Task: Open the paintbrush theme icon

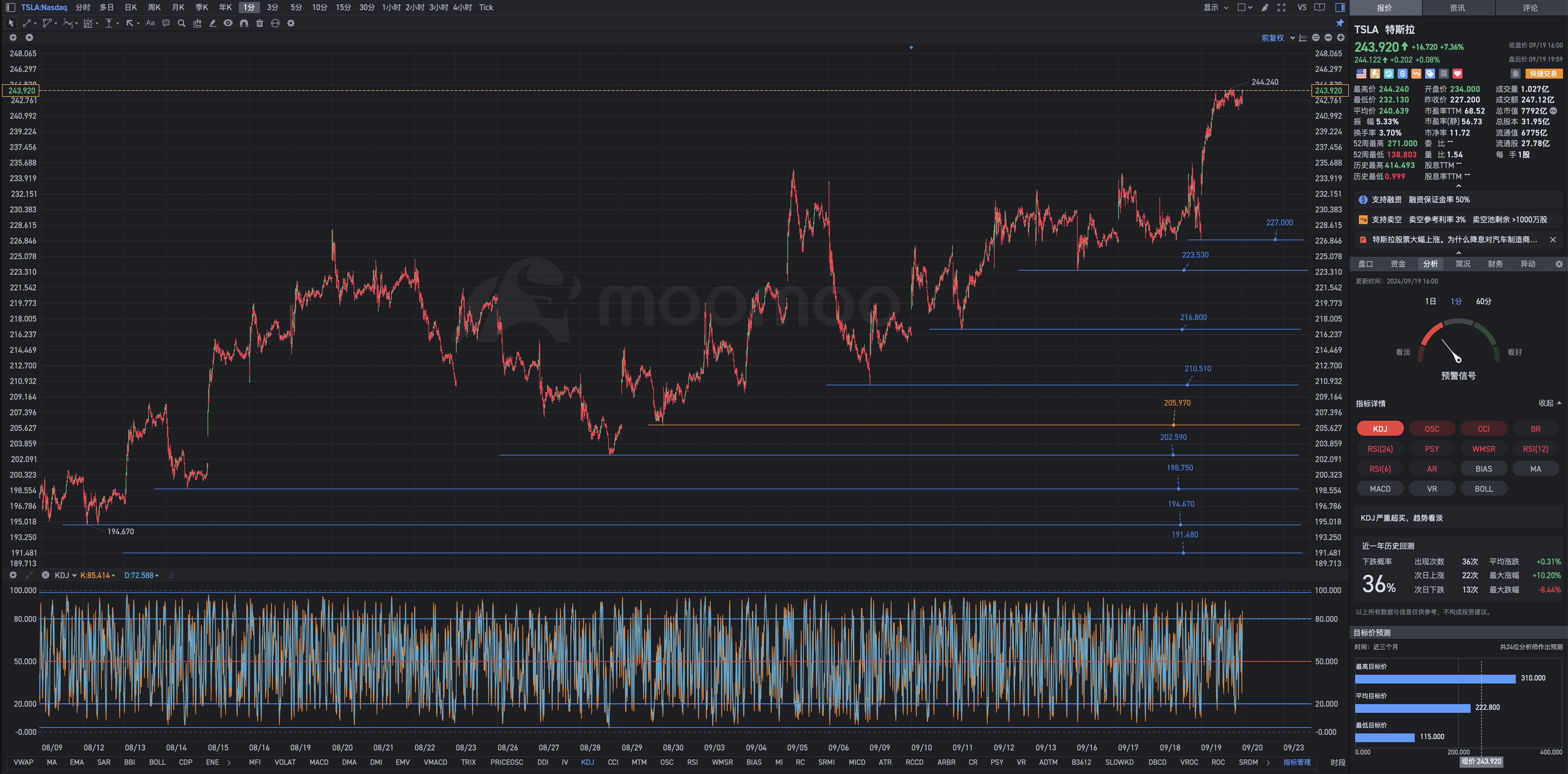Action: pyautogui.click(x=1265, y=7)
